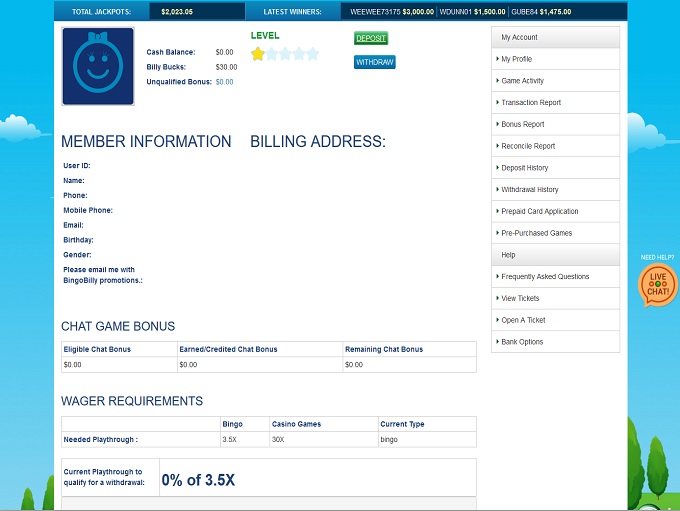Show Withdrawal History

coord(529,190)
